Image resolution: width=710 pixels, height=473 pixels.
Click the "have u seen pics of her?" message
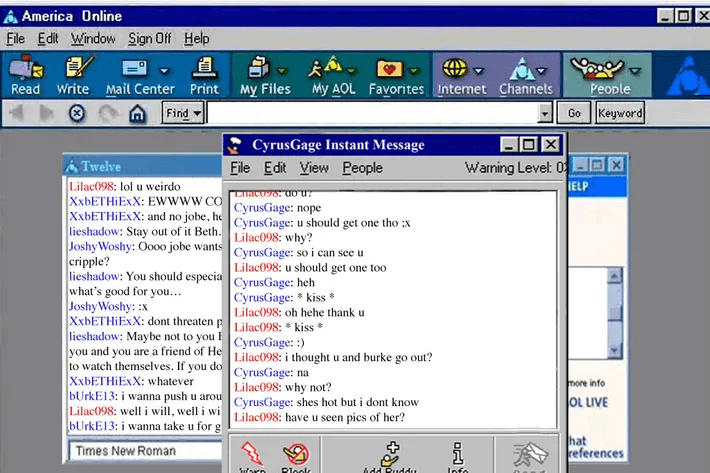click(345, 417)
